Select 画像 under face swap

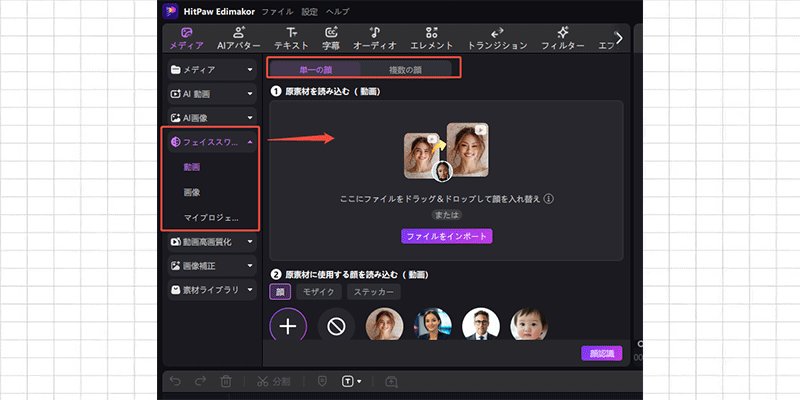(192, 192)
